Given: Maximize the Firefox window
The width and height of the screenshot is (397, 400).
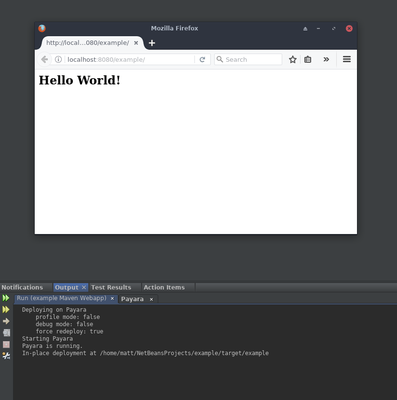Looking at the screenshot, I should [334, 29].
